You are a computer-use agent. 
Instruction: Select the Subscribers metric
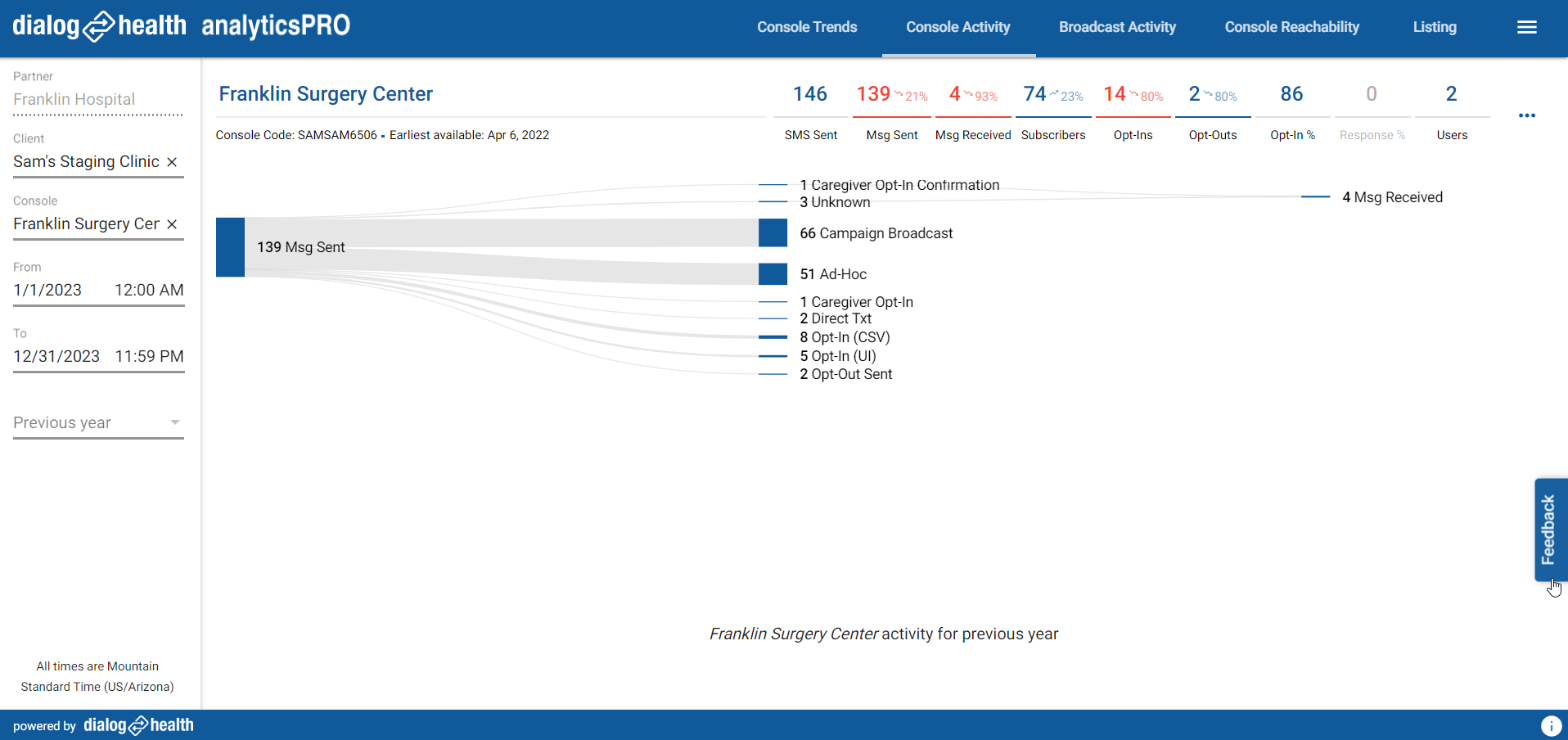pos(1053,112)
